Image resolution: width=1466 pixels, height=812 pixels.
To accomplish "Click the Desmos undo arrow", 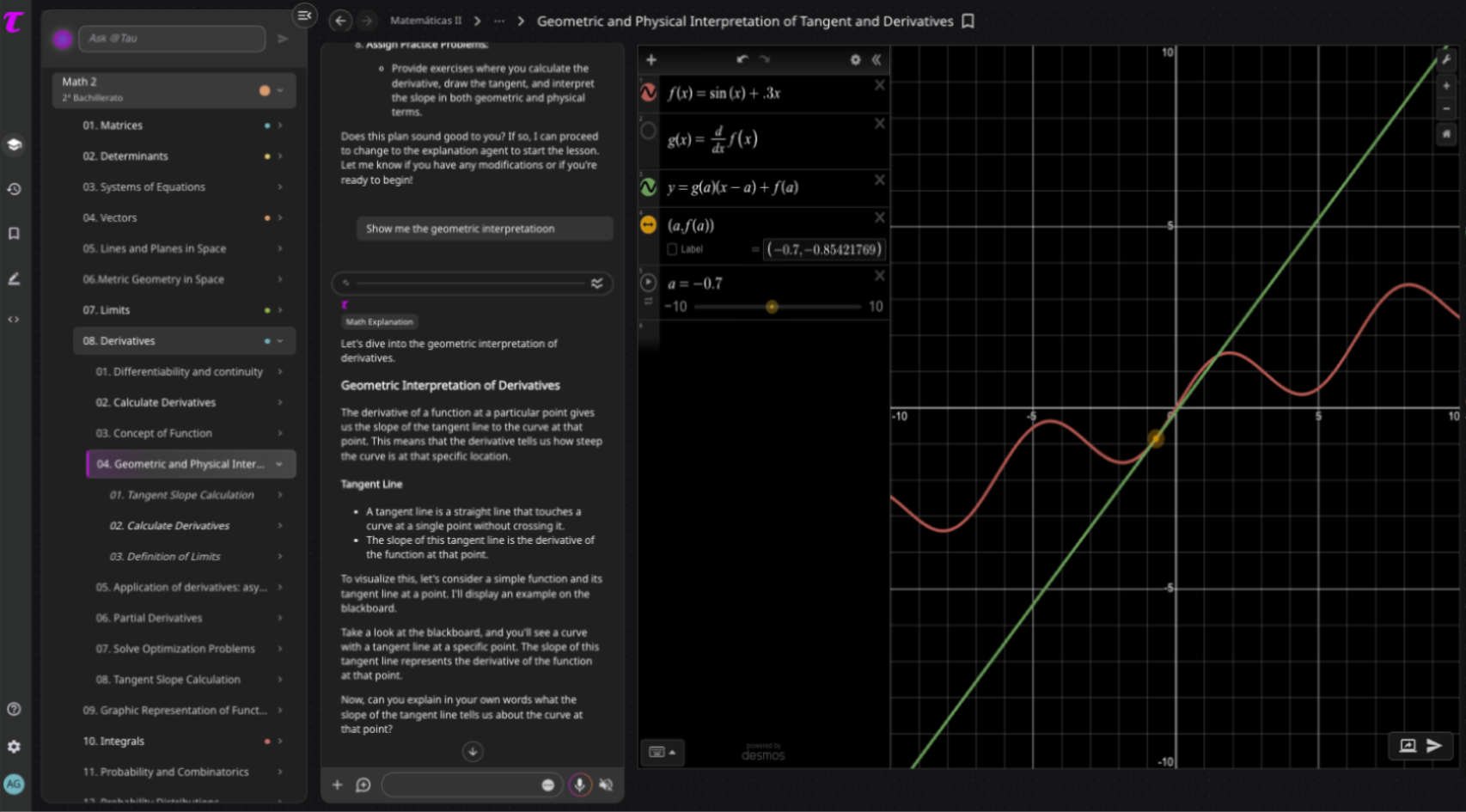I will click(742, 59).
